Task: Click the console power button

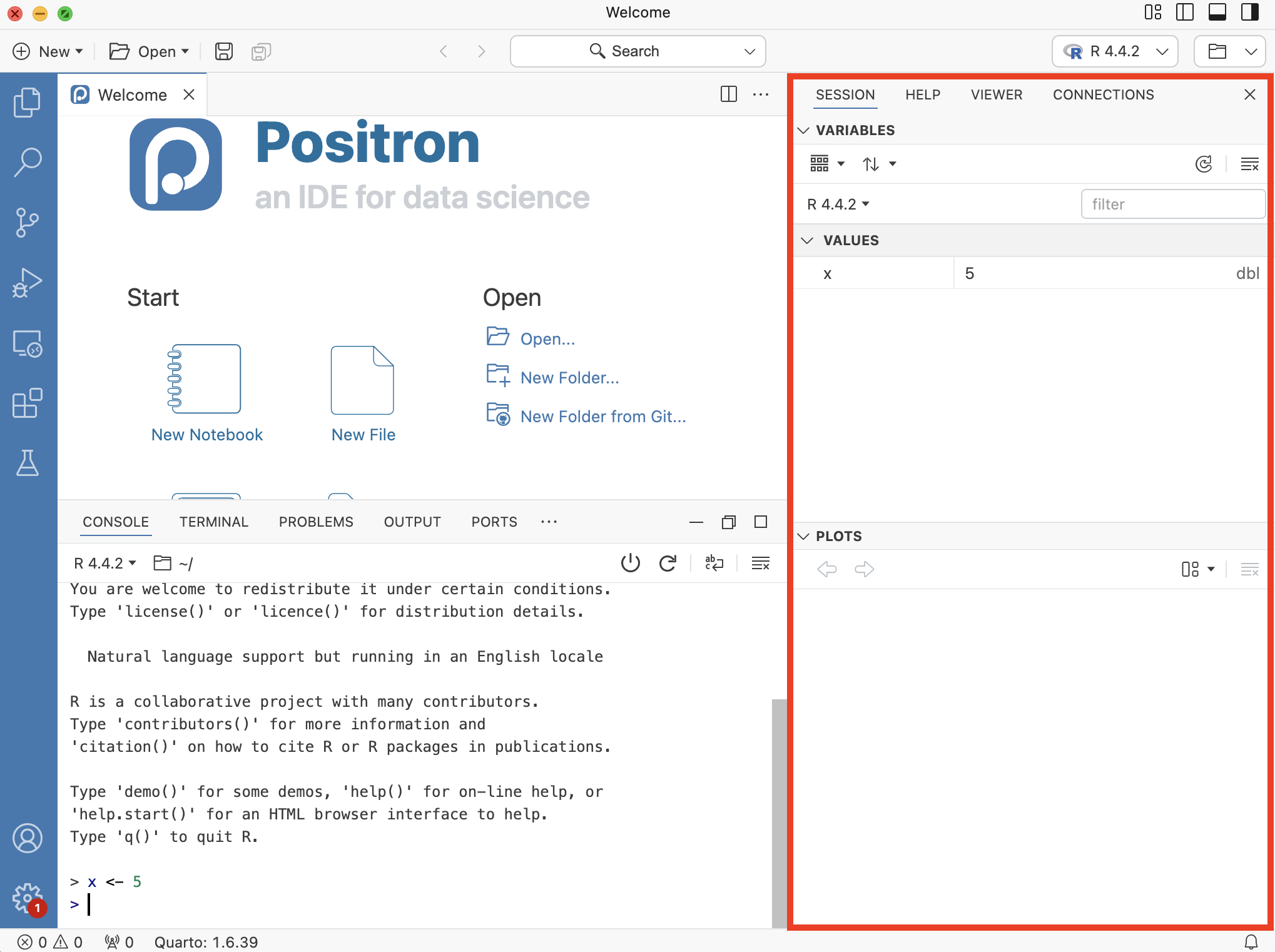Action: (631, 564)
